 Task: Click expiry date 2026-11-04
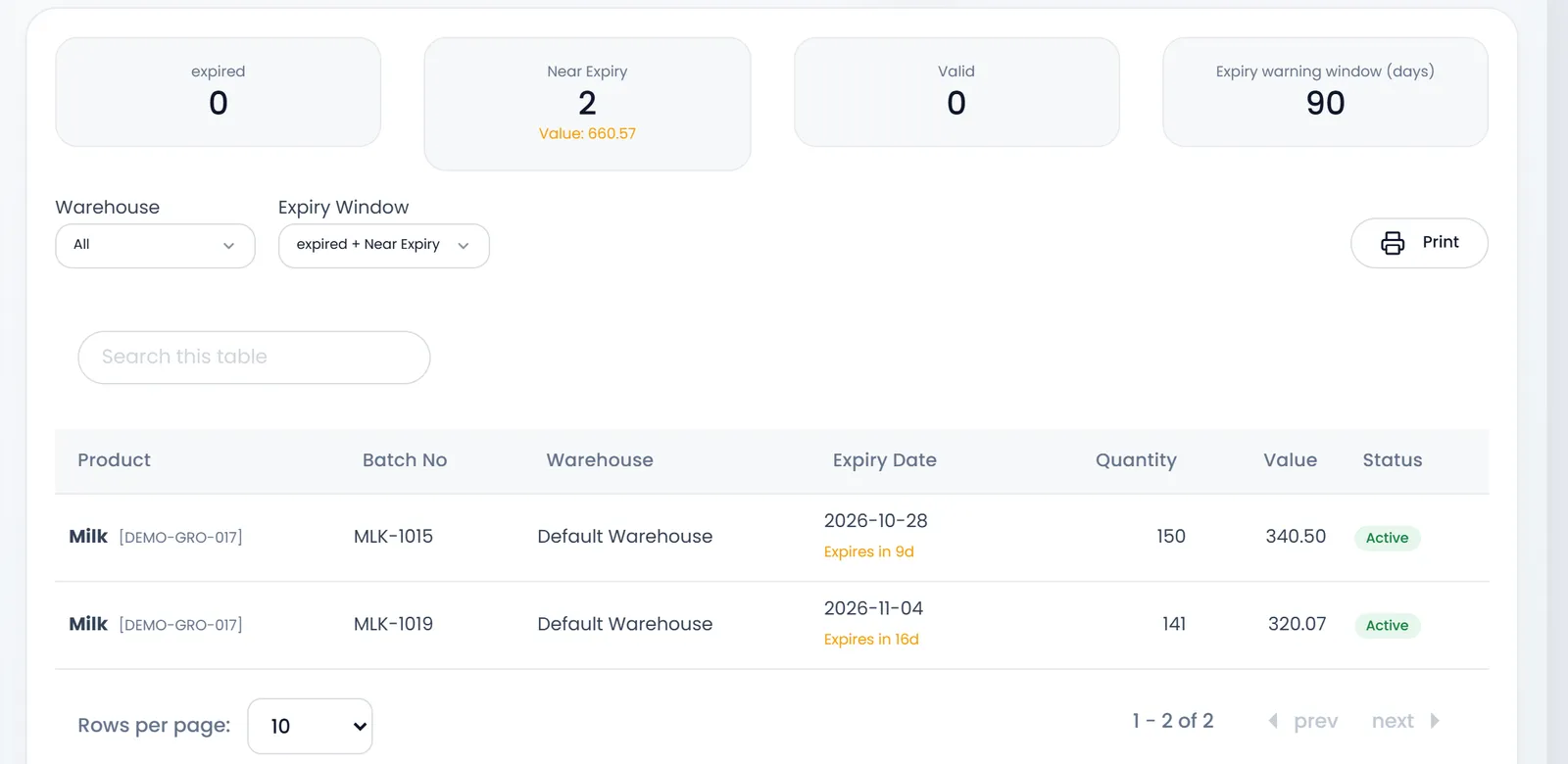[873, 608]
